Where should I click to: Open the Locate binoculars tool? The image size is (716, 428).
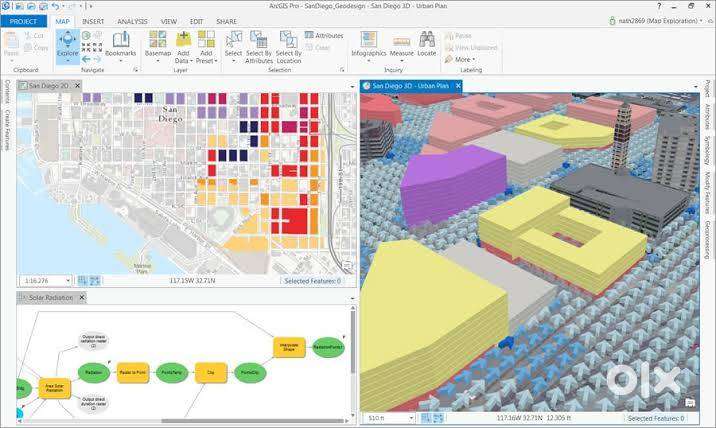(426, 44)
